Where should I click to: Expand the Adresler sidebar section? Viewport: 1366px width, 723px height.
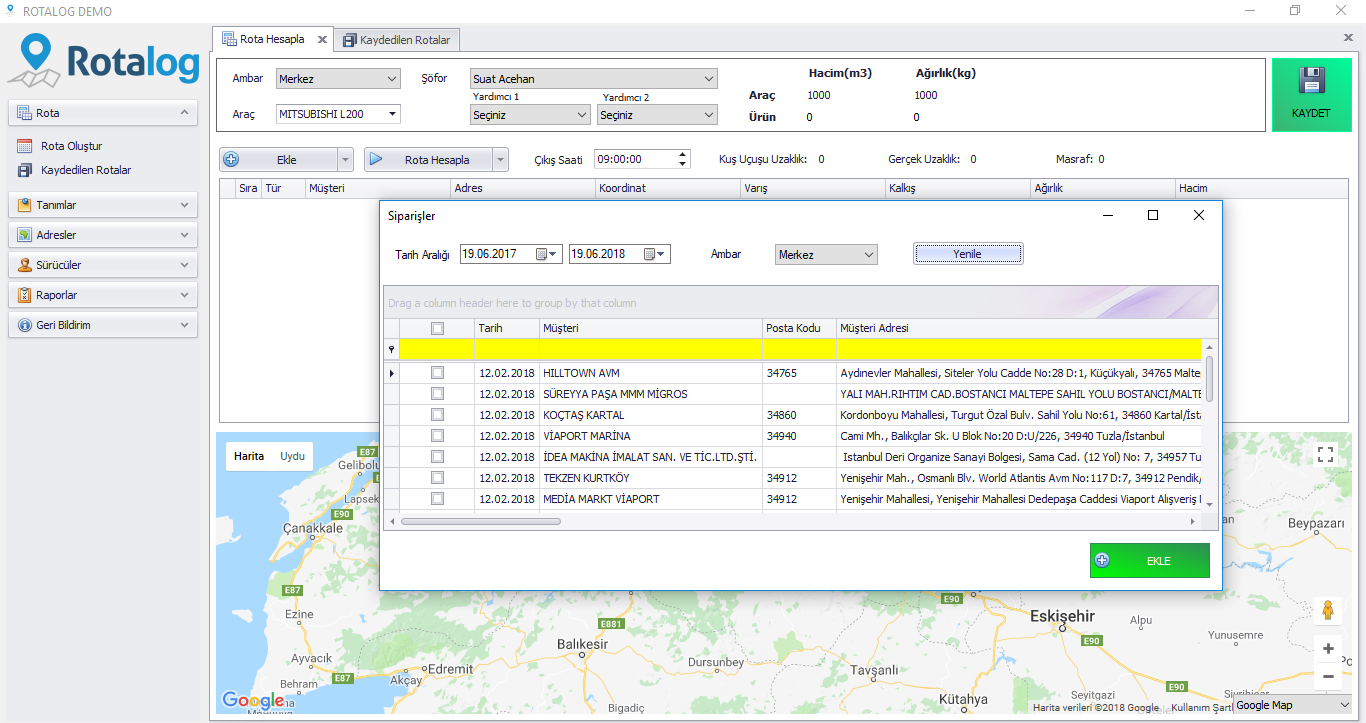coord(103,235)
